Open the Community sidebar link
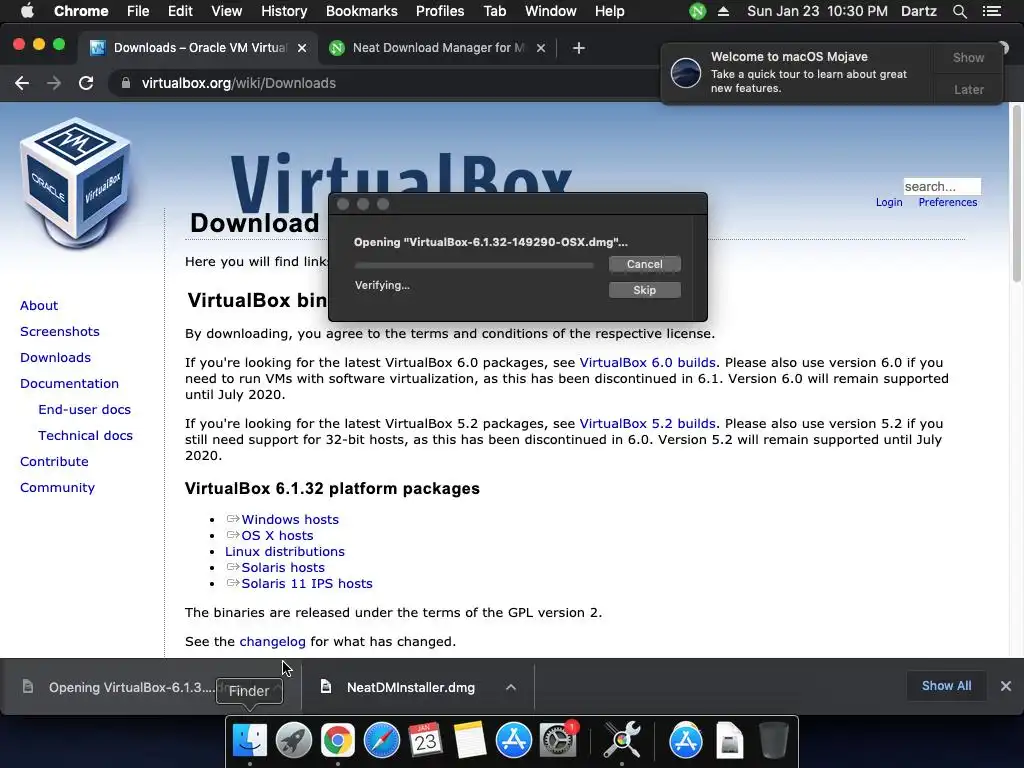 [x=57, y=487]
